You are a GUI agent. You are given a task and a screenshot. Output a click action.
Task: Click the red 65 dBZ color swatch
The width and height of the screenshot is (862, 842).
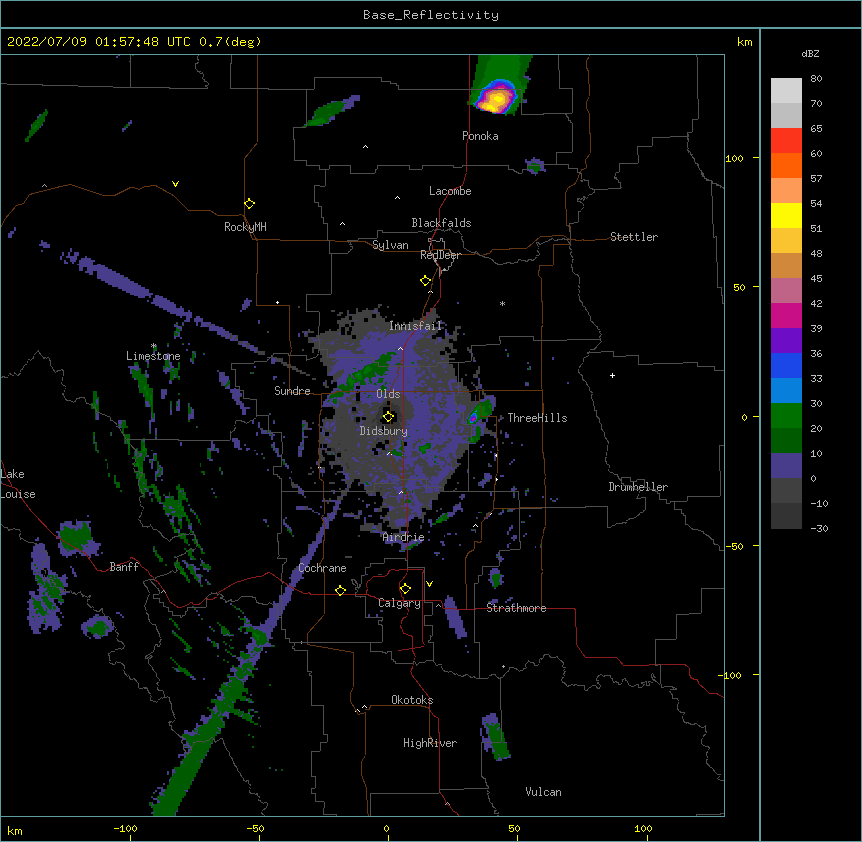[x=786, y=141]
